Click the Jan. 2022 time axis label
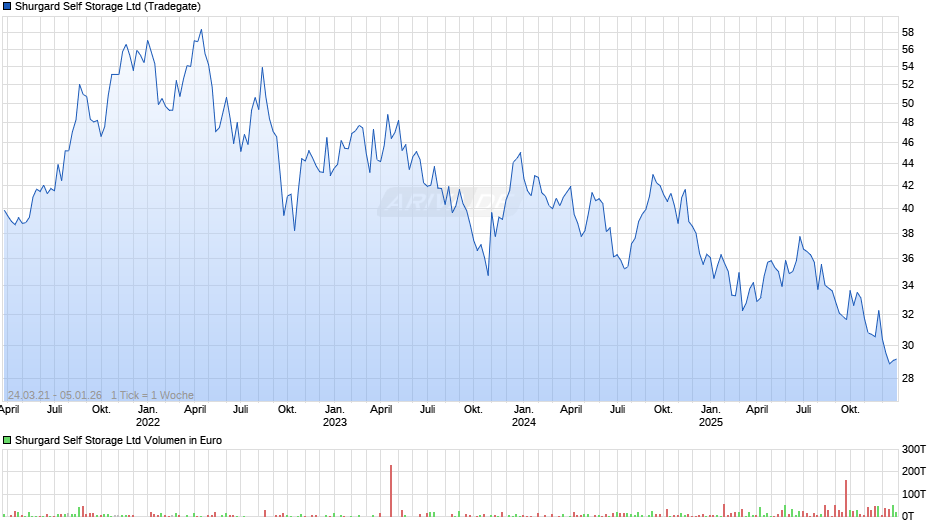 pos(147,416)
